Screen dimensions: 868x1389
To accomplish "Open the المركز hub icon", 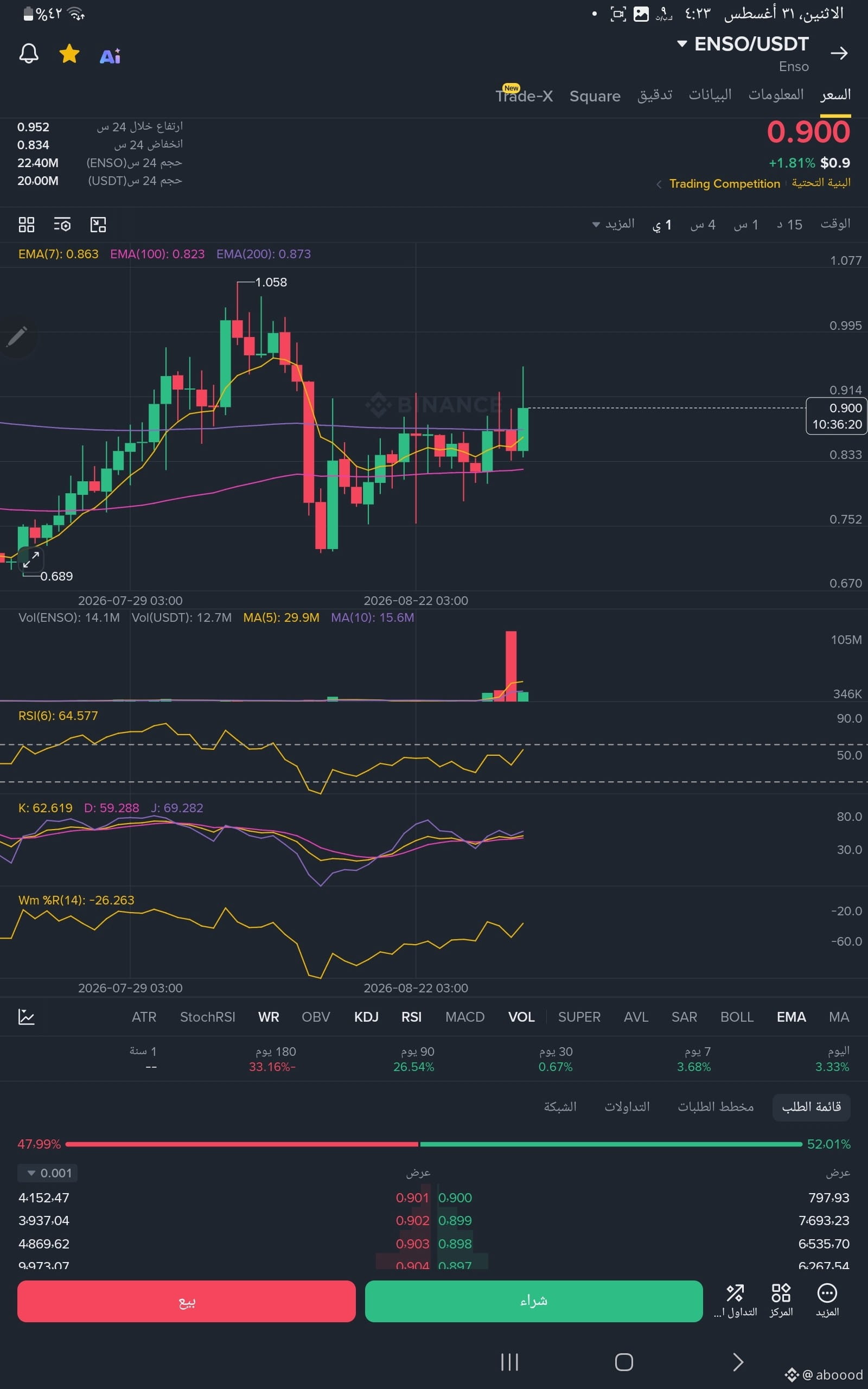I will (x=781, y=1299).
